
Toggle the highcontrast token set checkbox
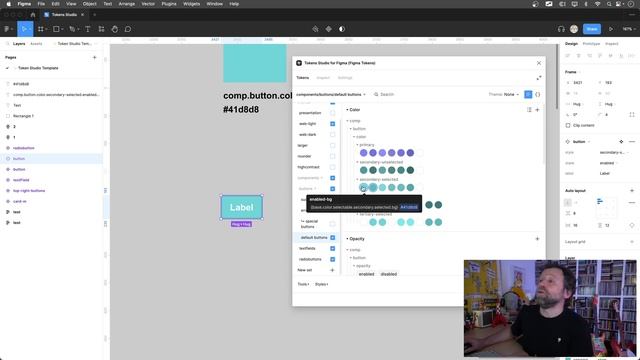(x=332, y=167)
